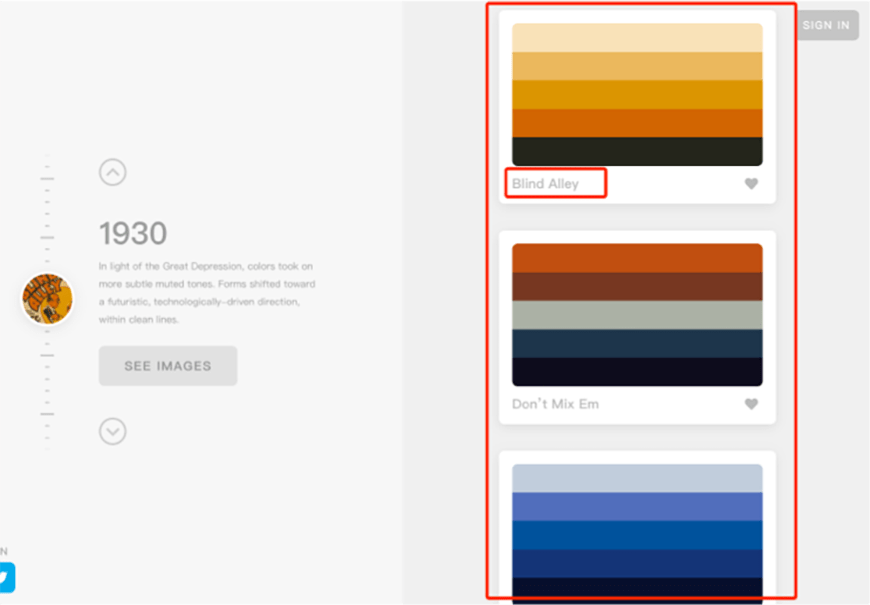Pick the golden amber stripe in Blind Alley
Screen dimensions: 870x605
[637, 95]
